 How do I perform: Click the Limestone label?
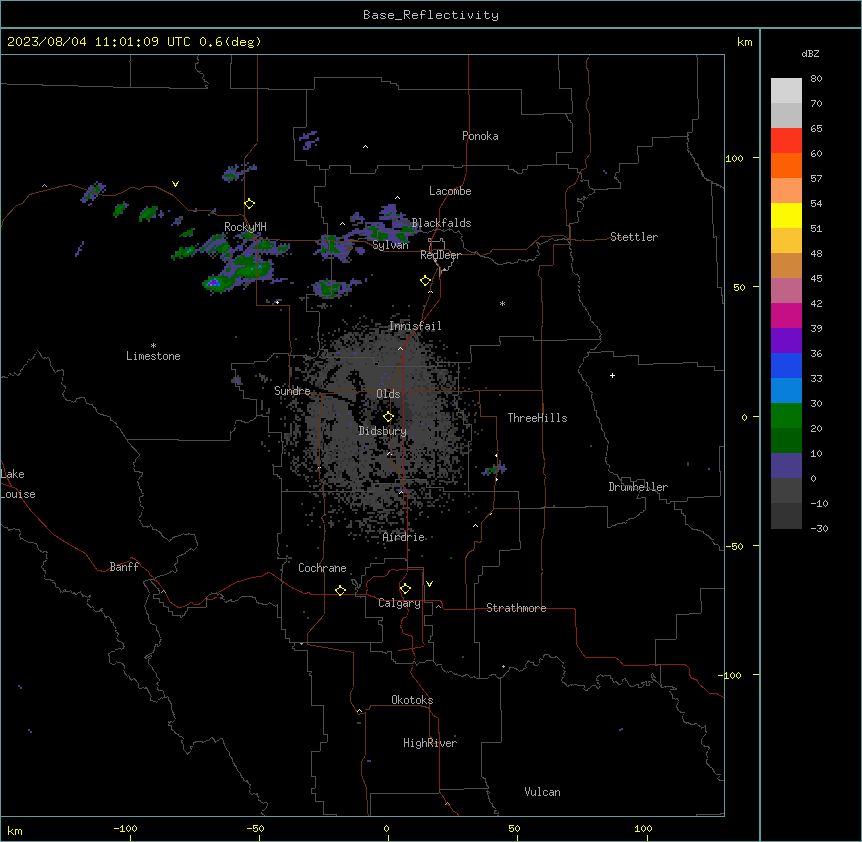pyautogui.click(x=153, y=356)
